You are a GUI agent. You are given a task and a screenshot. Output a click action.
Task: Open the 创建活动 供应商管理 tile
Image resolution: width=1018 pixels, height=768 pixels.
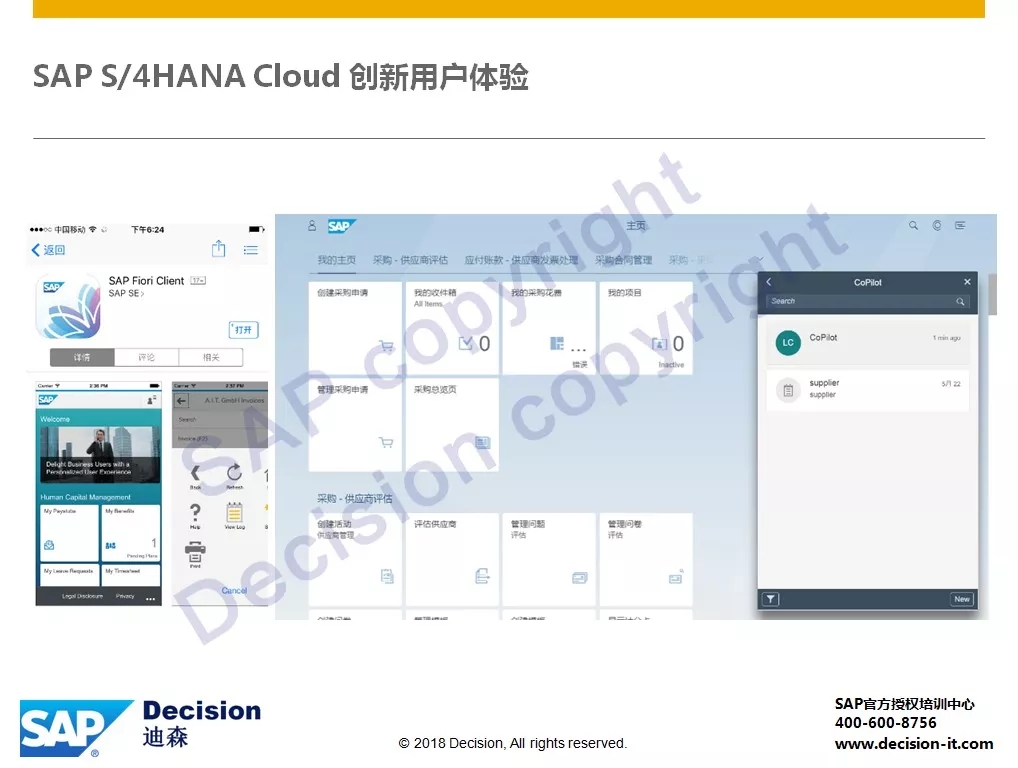pos(355,560)
